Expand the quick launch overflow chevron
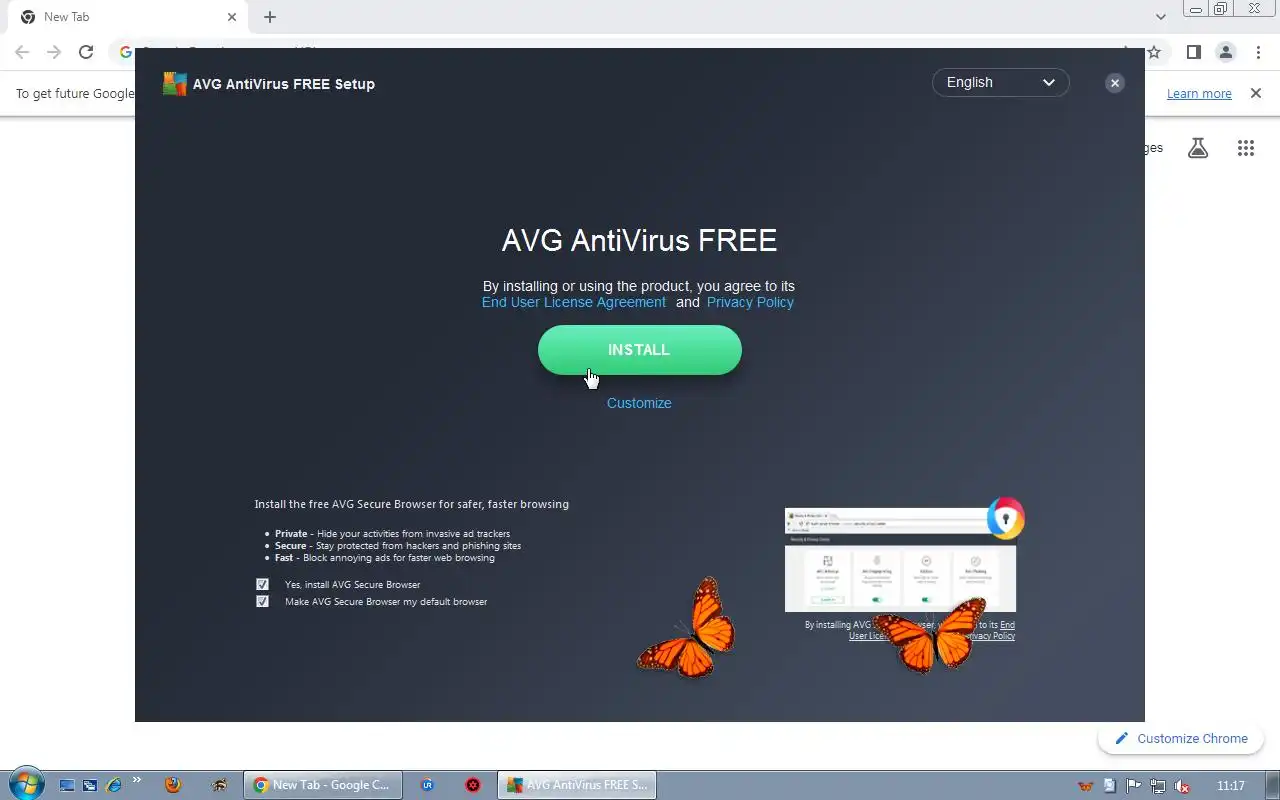1280x800 pixels. 136,781
